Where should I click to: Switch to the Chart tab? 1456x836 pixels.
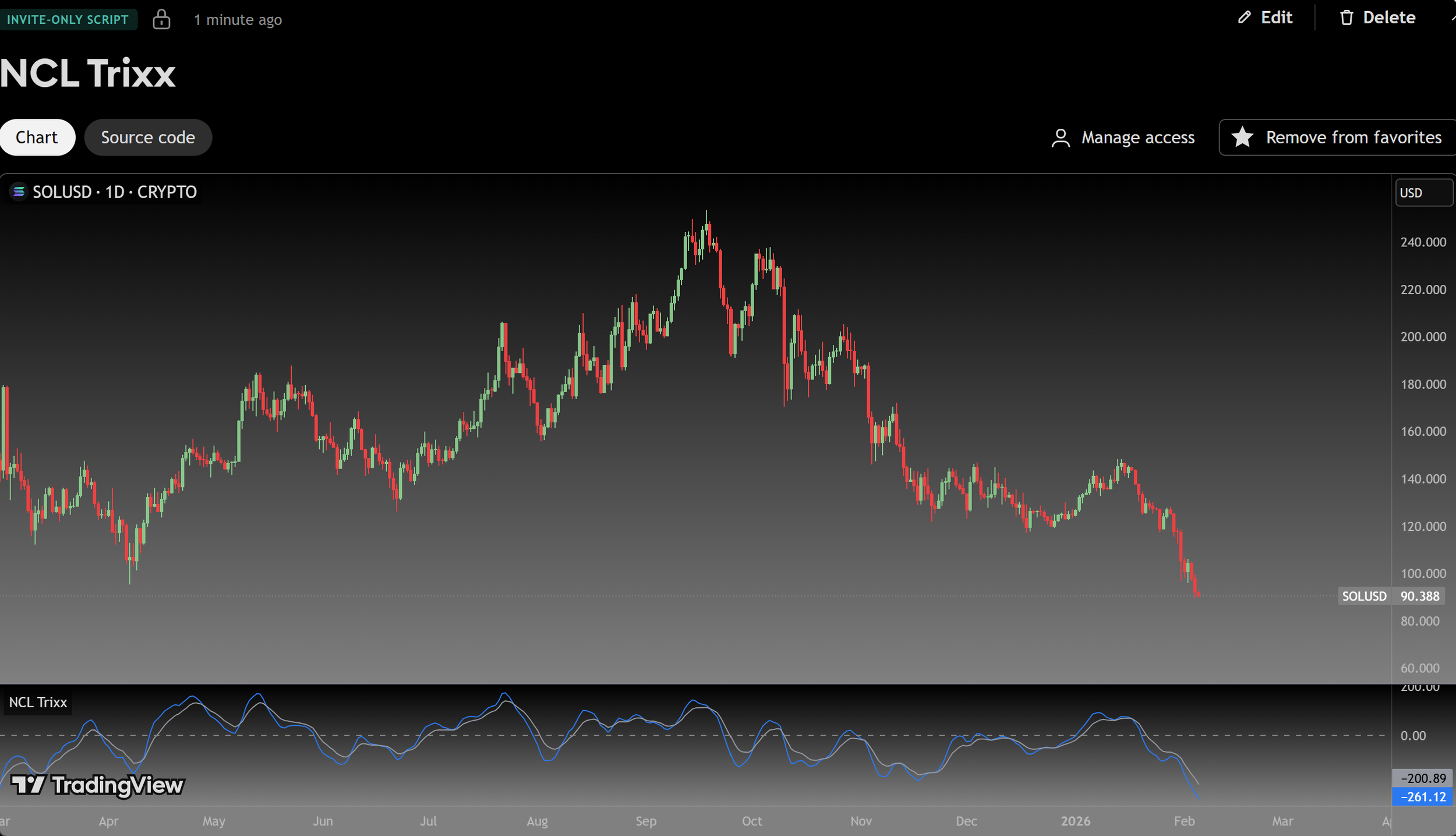tap(37, 137)
